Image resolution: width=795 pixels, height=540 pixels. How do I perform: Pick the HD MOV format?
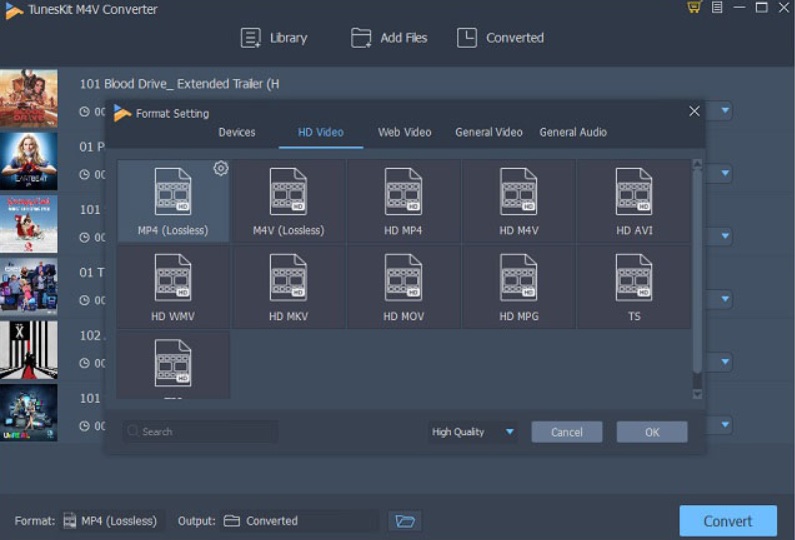pyautogui.click(x=403, y=287)
